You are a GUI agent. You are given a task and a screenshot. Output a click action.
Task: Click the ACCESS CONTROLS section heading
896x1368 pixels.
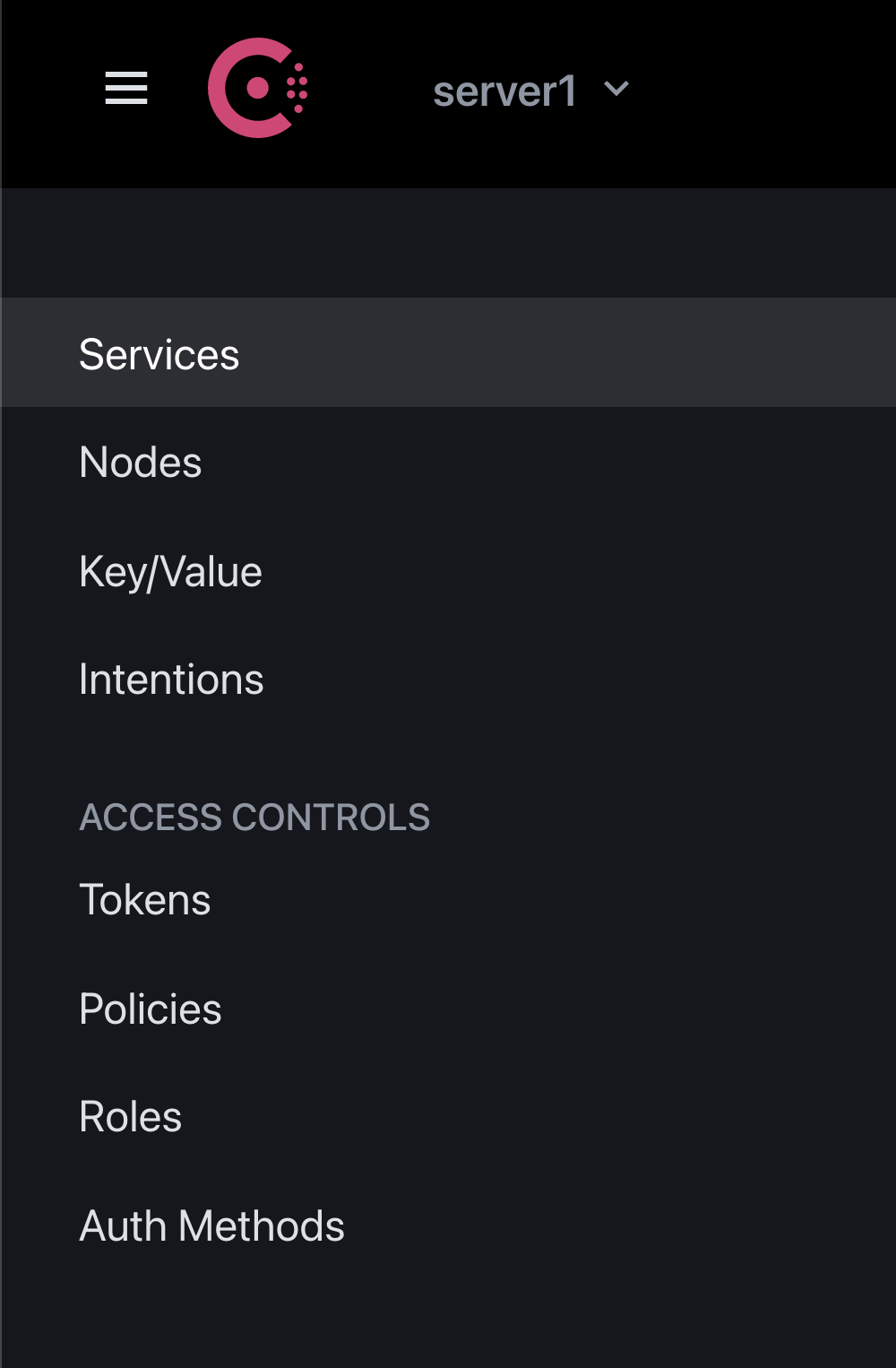click(254, 818)
